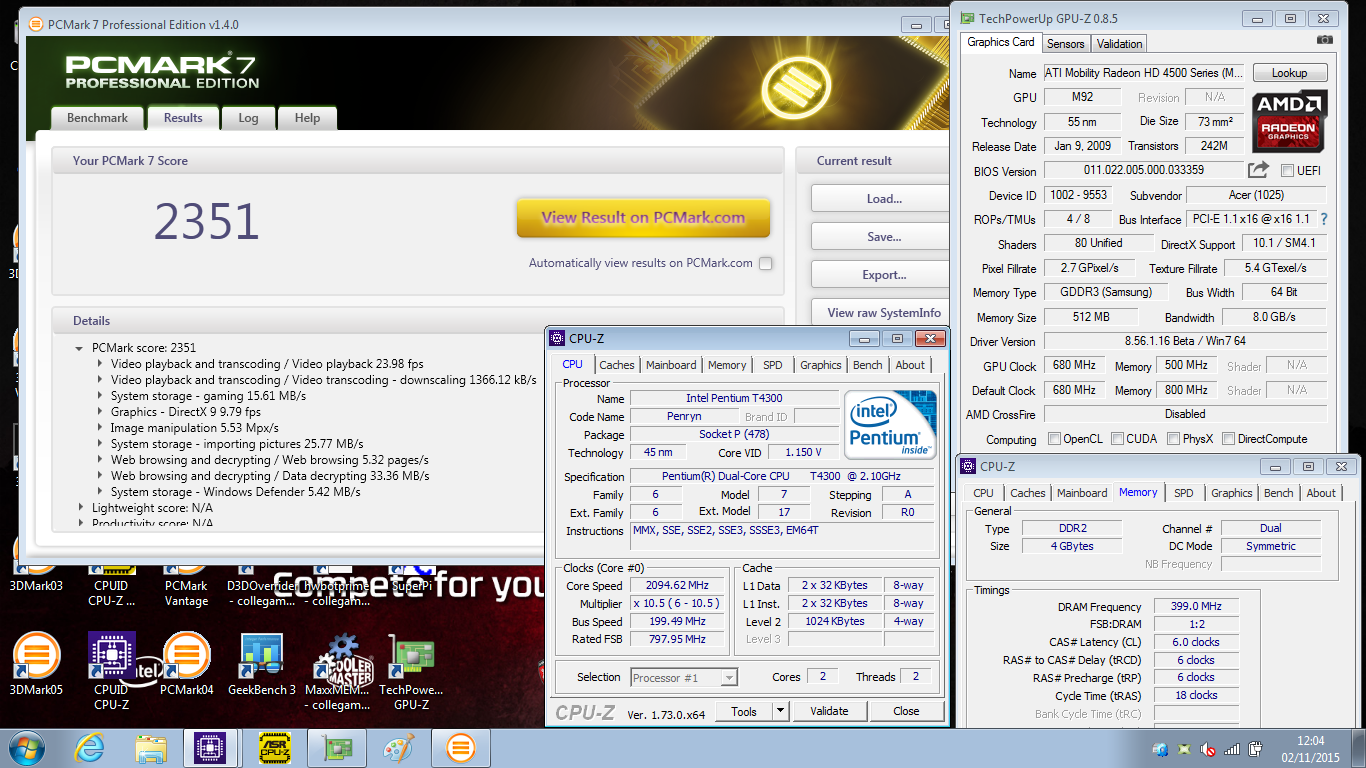
Task: Open the CPUID CPU-Z desktop shortcut above taskbar
Action: tap(111, 670)
